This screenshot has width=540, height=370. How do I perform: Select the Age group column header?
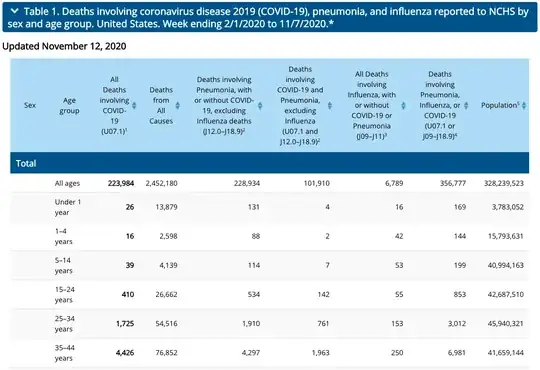(69, 105)
